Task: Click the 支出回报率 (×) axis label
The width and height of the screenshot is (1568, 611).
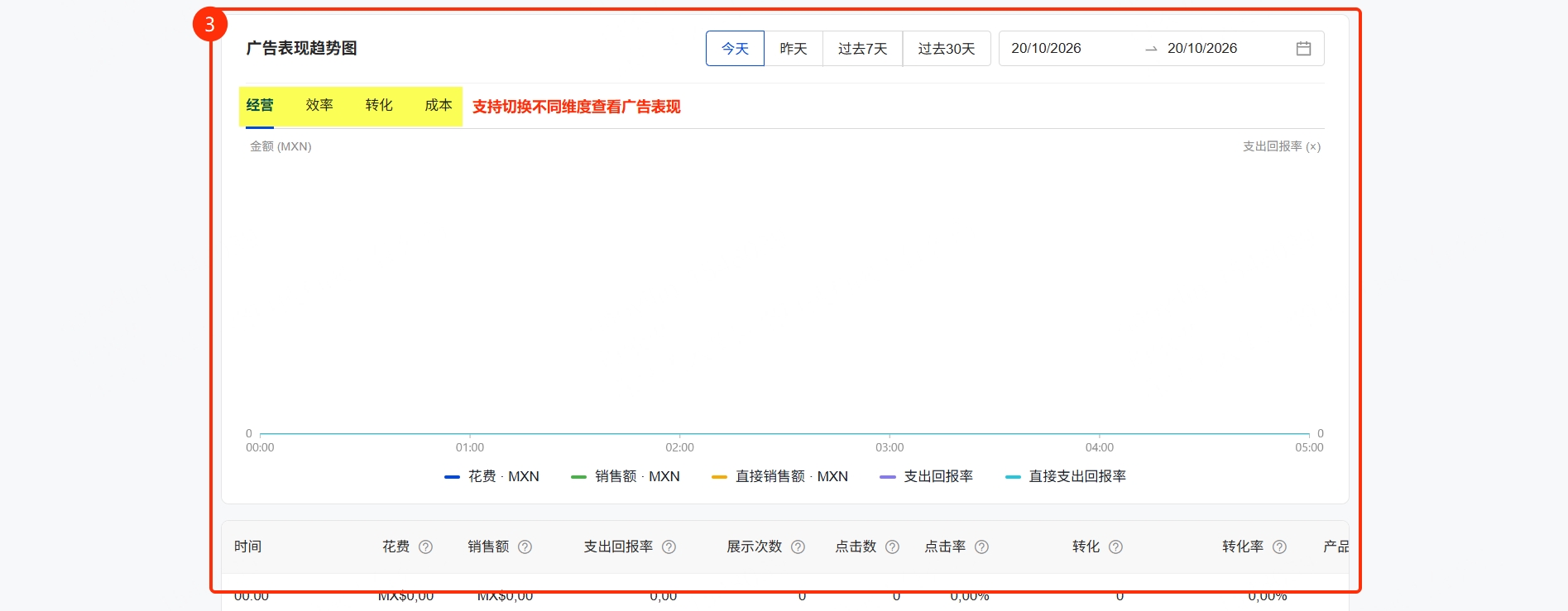Action: 1282,146
